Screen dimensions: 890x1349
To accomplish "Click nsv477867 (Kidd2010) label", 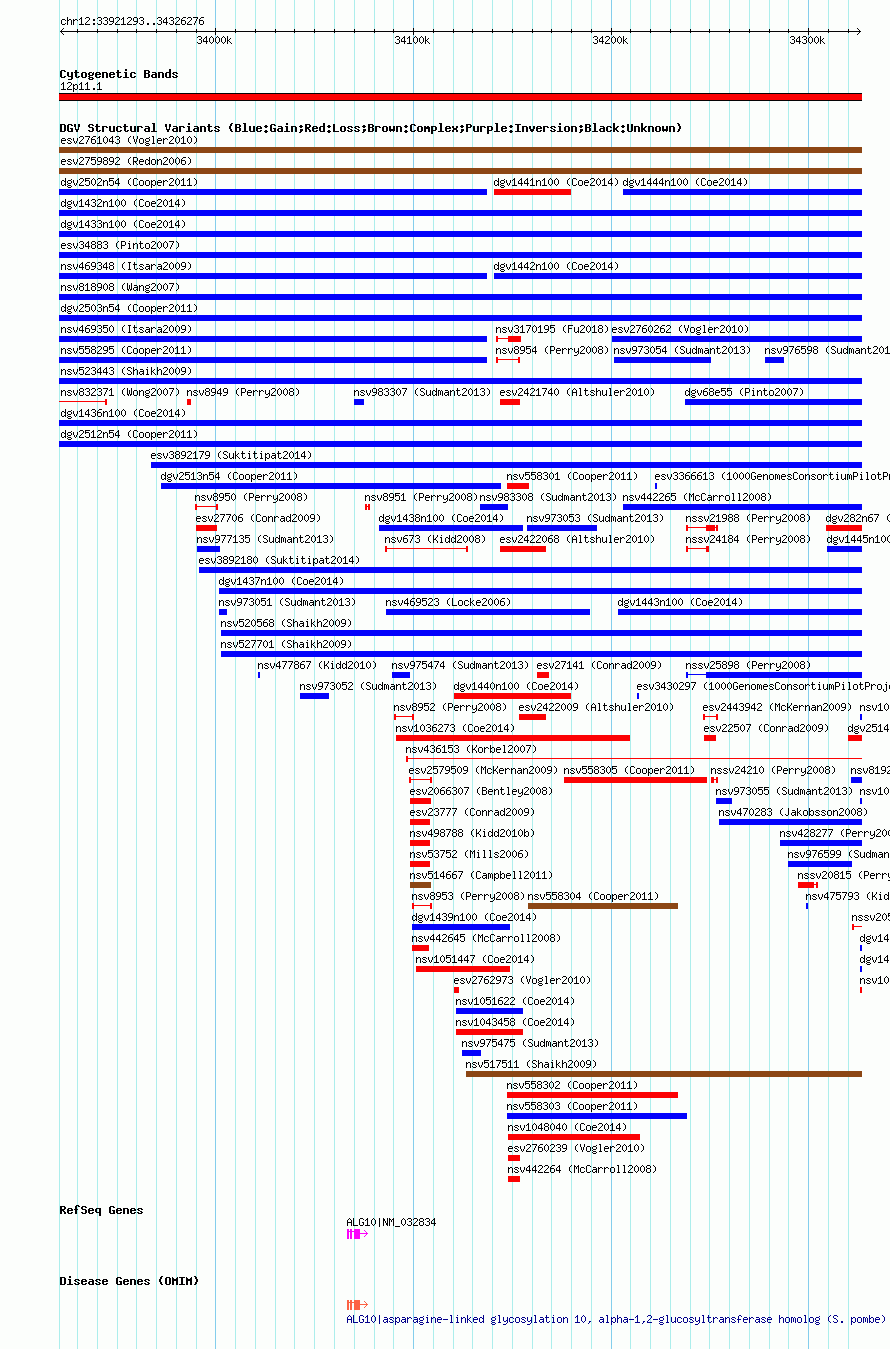I will (317, 665).
